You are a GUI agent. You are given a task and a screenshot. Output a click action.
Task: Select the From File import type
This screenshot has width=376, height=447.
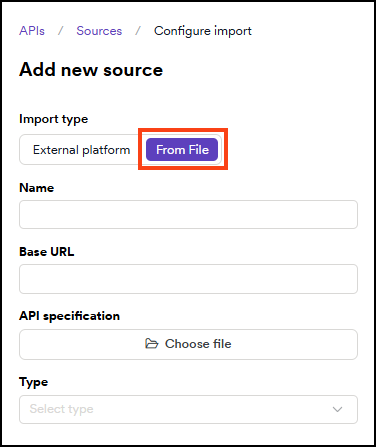point(182,150)
